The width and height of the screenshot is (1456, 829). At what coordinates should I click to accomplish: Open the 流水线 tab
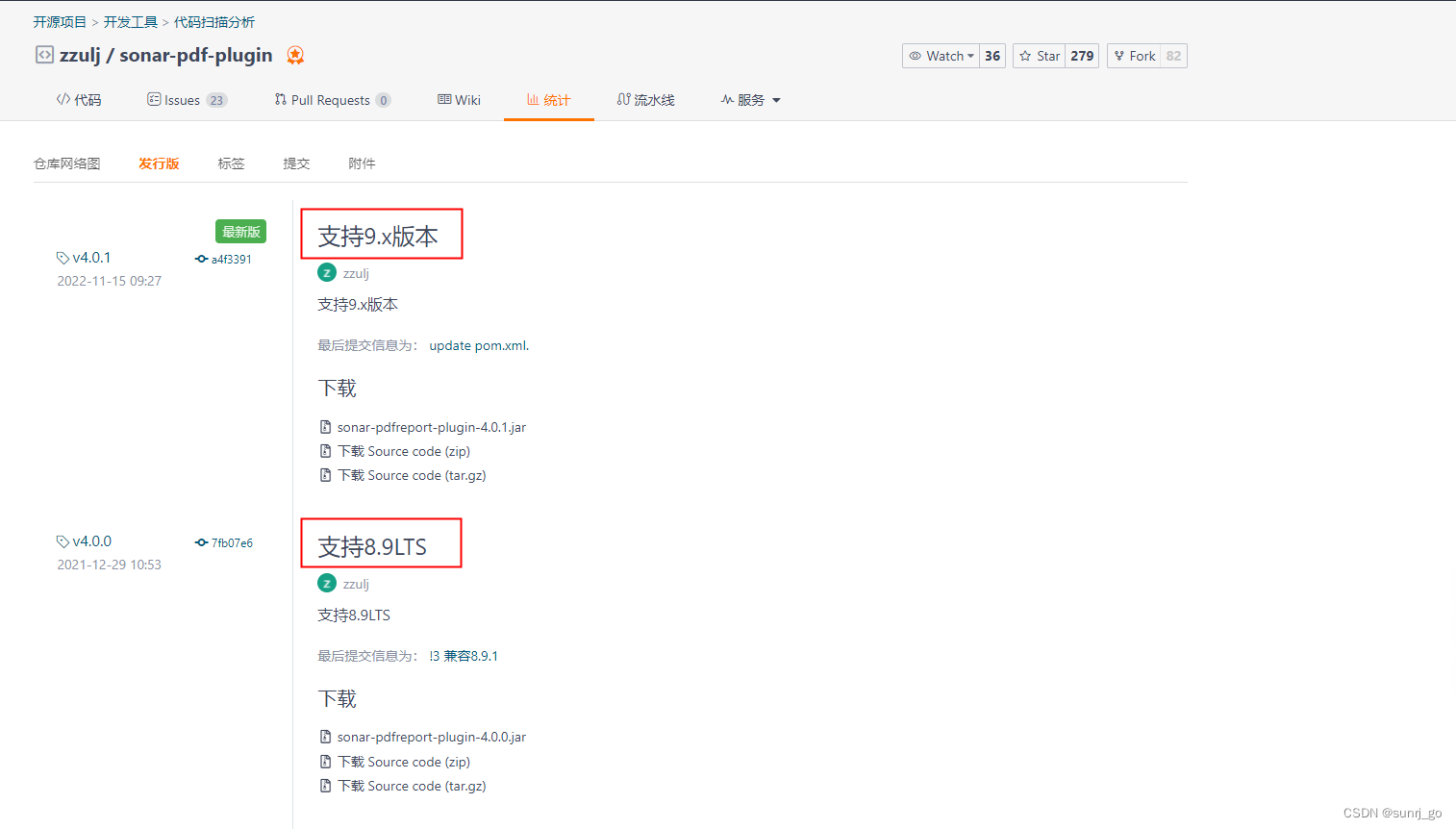coord(645,100)
